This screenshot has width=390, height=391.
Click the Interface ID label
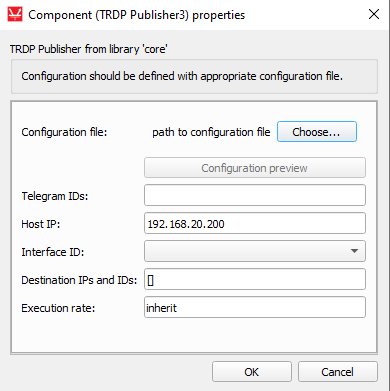click(x=53, y=252)
